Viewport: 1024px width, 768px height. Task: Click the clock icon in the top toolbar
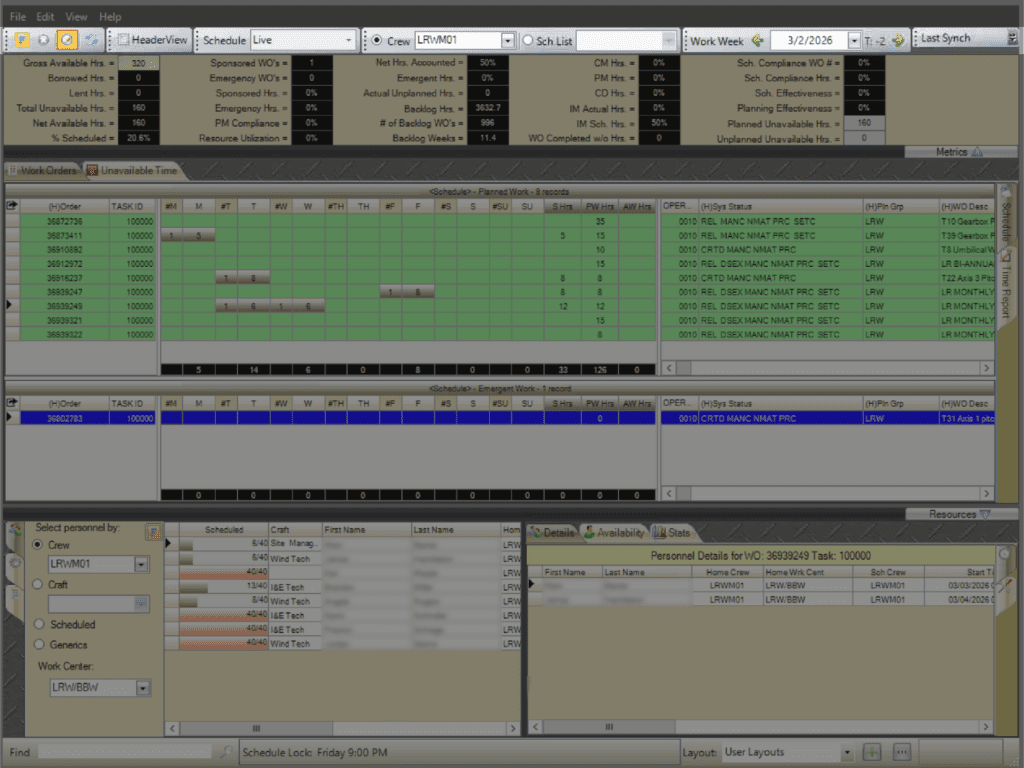[66, 40]
